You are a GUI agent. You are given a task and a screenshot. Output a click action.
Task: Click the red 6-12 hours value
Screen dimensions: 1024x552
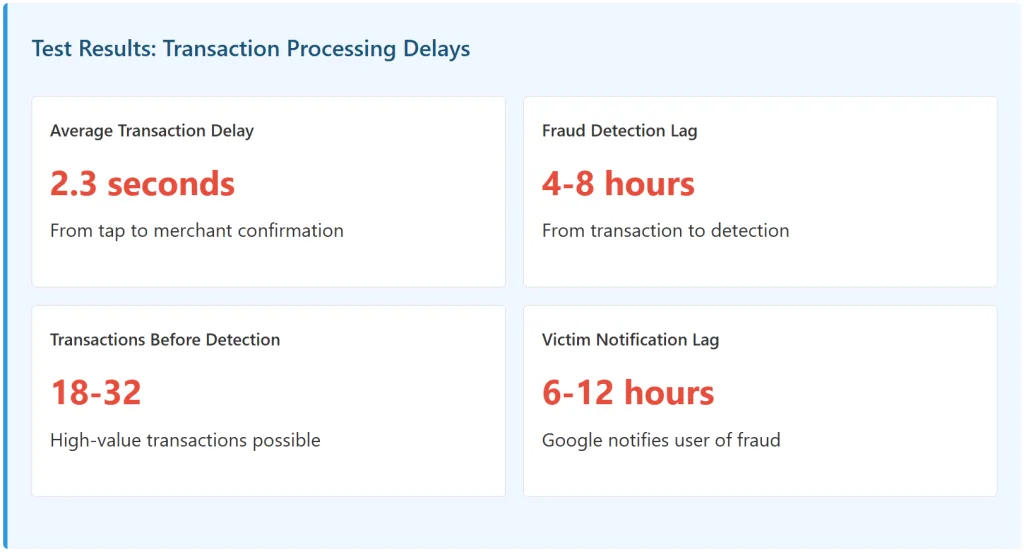(628, 393)
